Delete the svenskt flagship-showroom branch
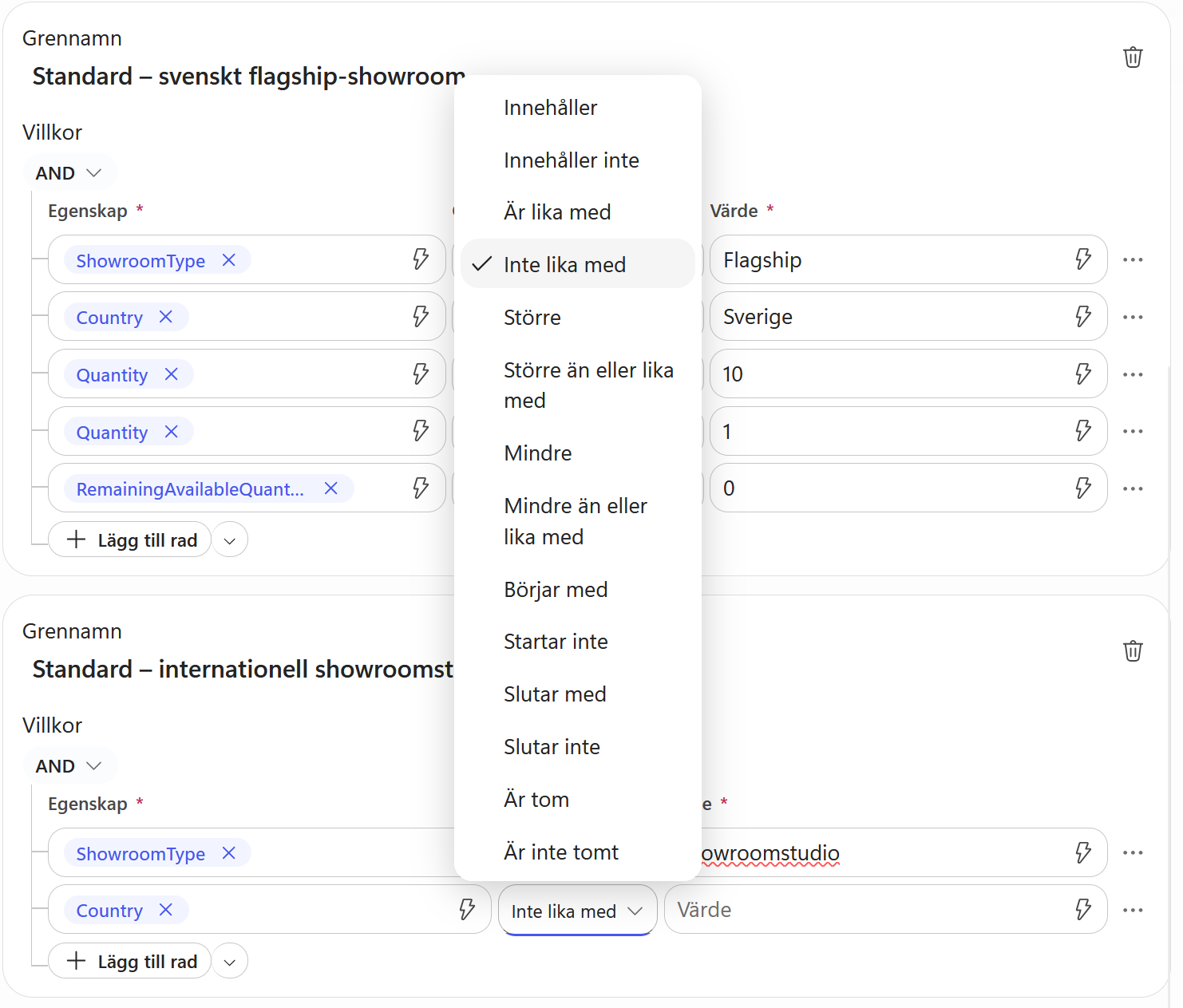Image resolution: width=1183 pixels, height=1008 pixels. click(1133, 57)
